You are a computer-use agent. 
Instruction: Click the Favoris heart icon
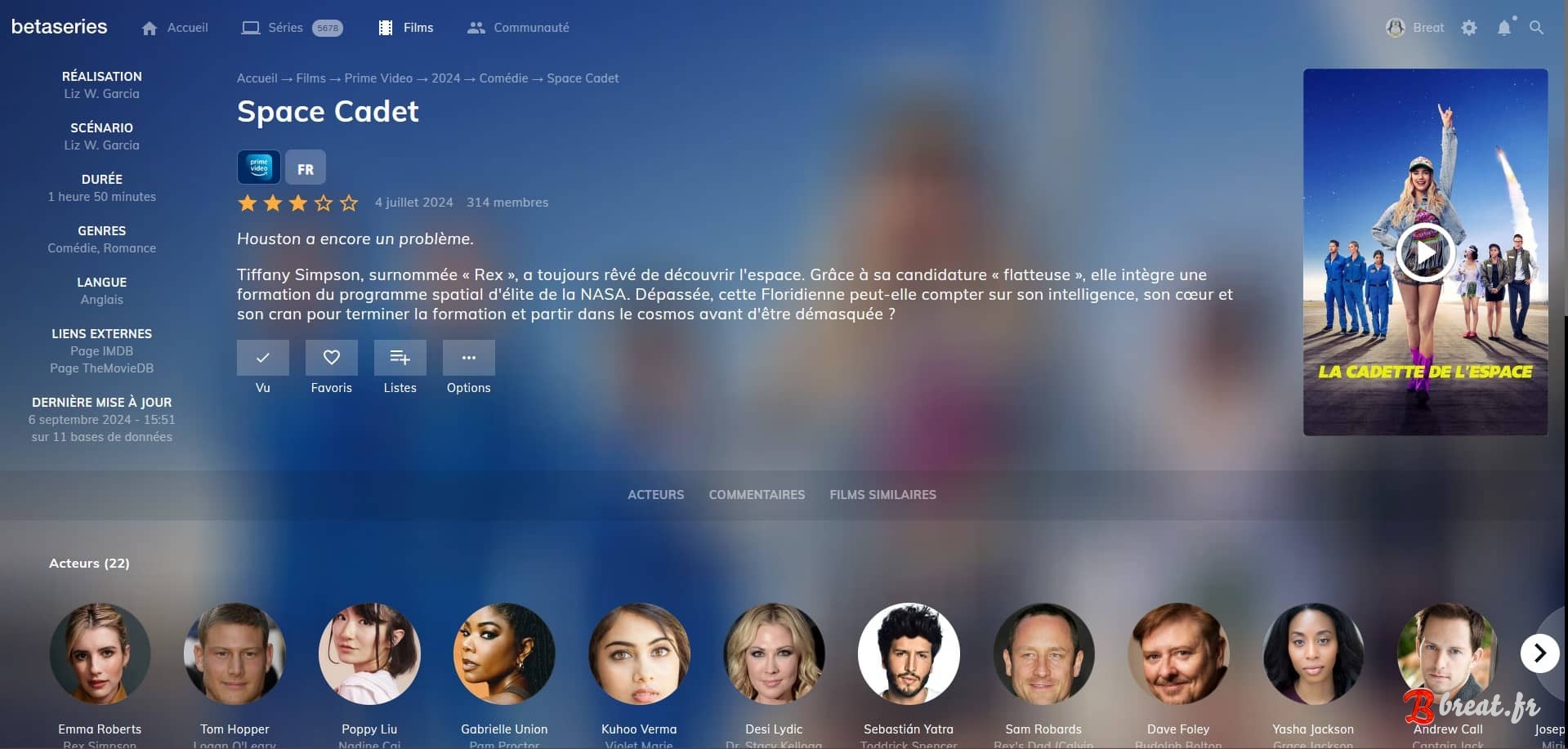click(331, 357)
